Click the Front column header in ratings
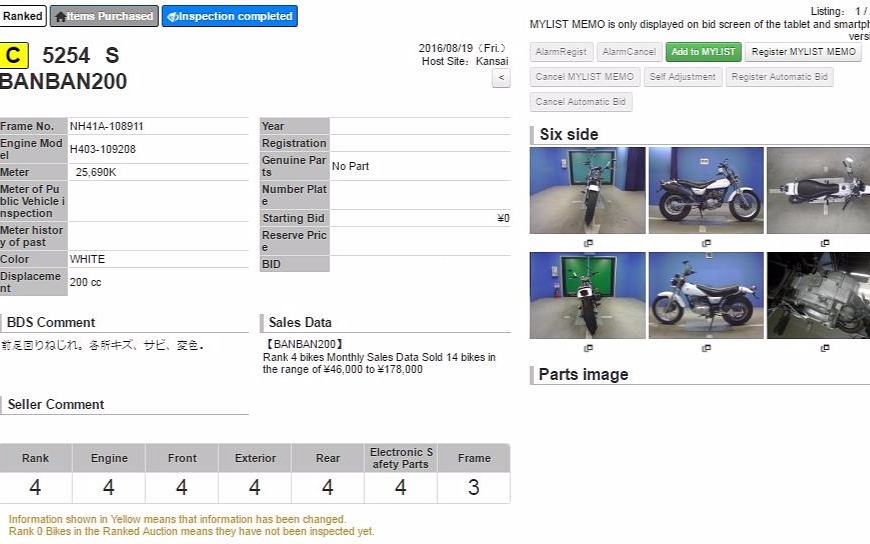 click(x=182, y=458)
